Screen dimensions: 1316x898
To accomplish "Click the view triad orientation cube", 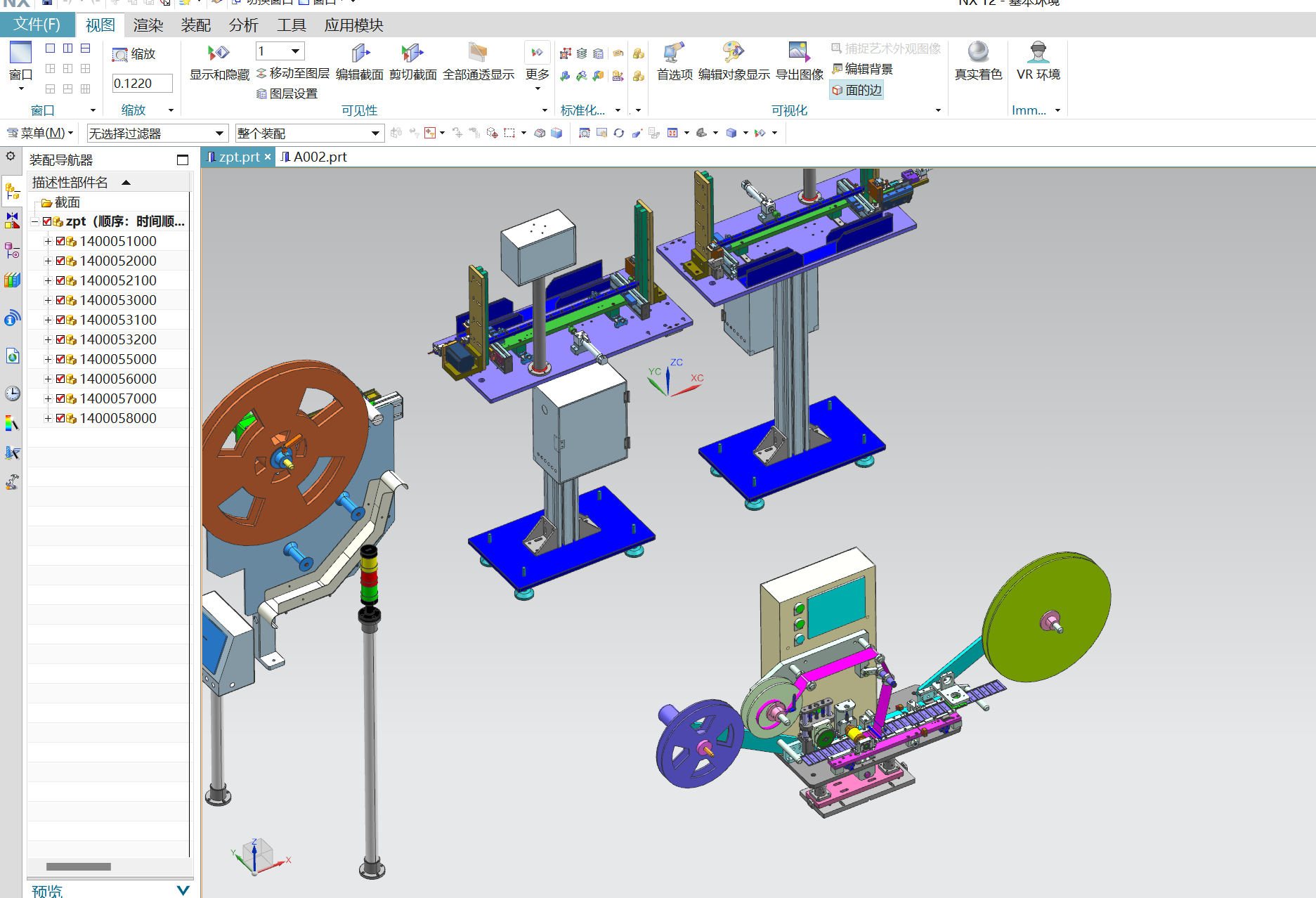I will click(258, 856).
